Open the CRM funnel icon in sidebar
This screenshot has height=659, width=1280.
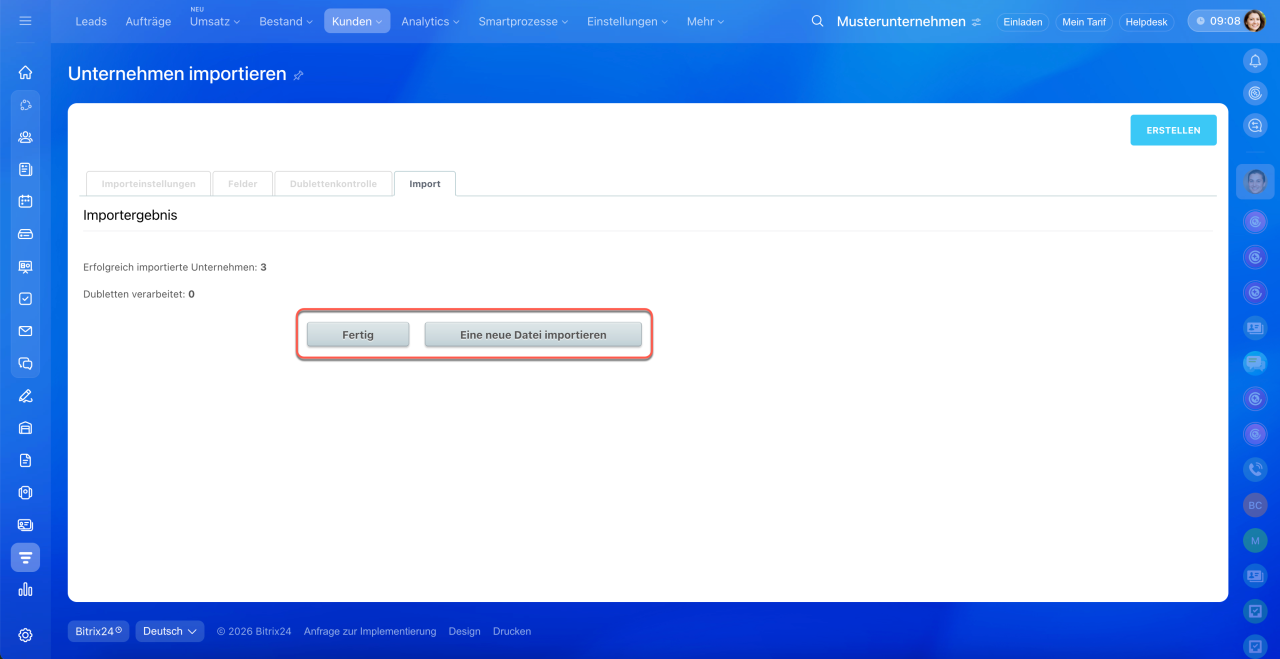(x=25, y=557)
